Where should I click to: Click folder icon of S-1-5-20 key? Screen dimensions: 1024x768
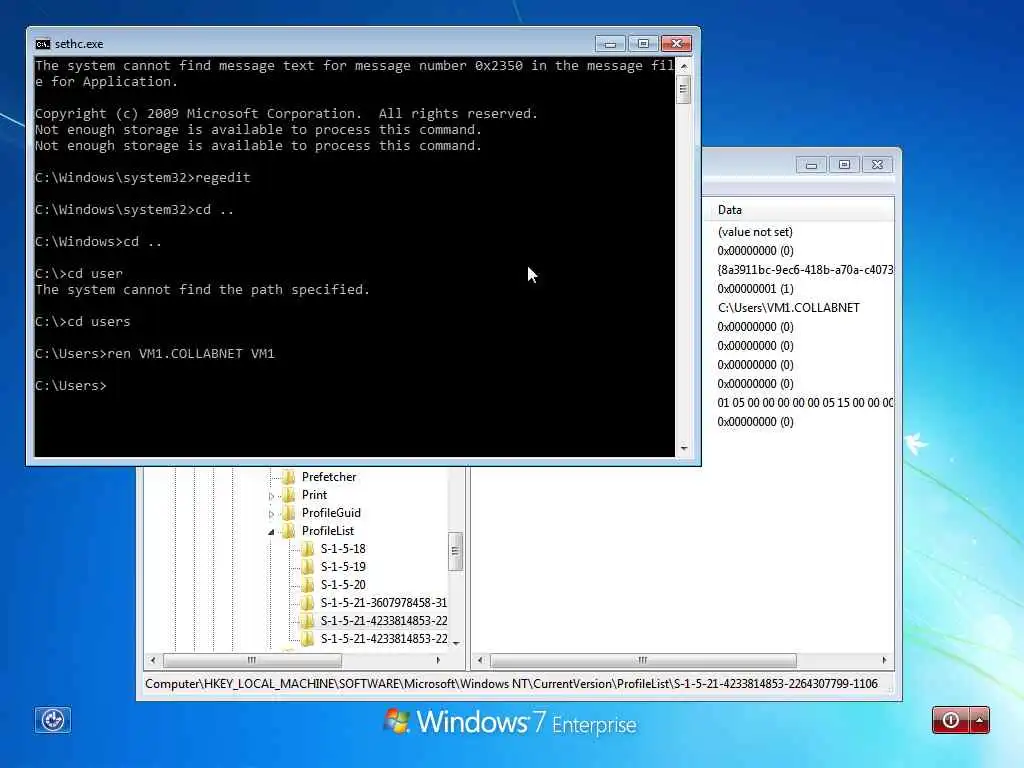[308, 584]
